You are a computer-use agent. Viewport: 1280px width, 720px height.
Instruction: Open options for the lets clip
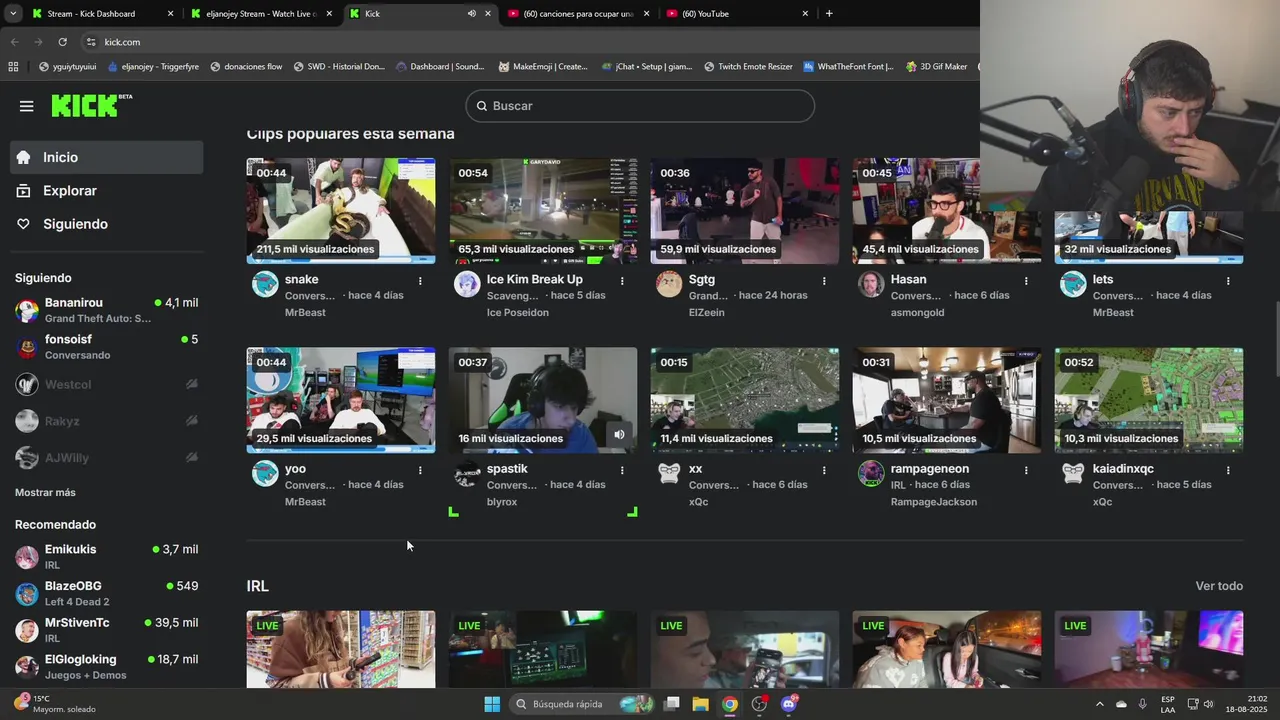(x=1228, y=281)
